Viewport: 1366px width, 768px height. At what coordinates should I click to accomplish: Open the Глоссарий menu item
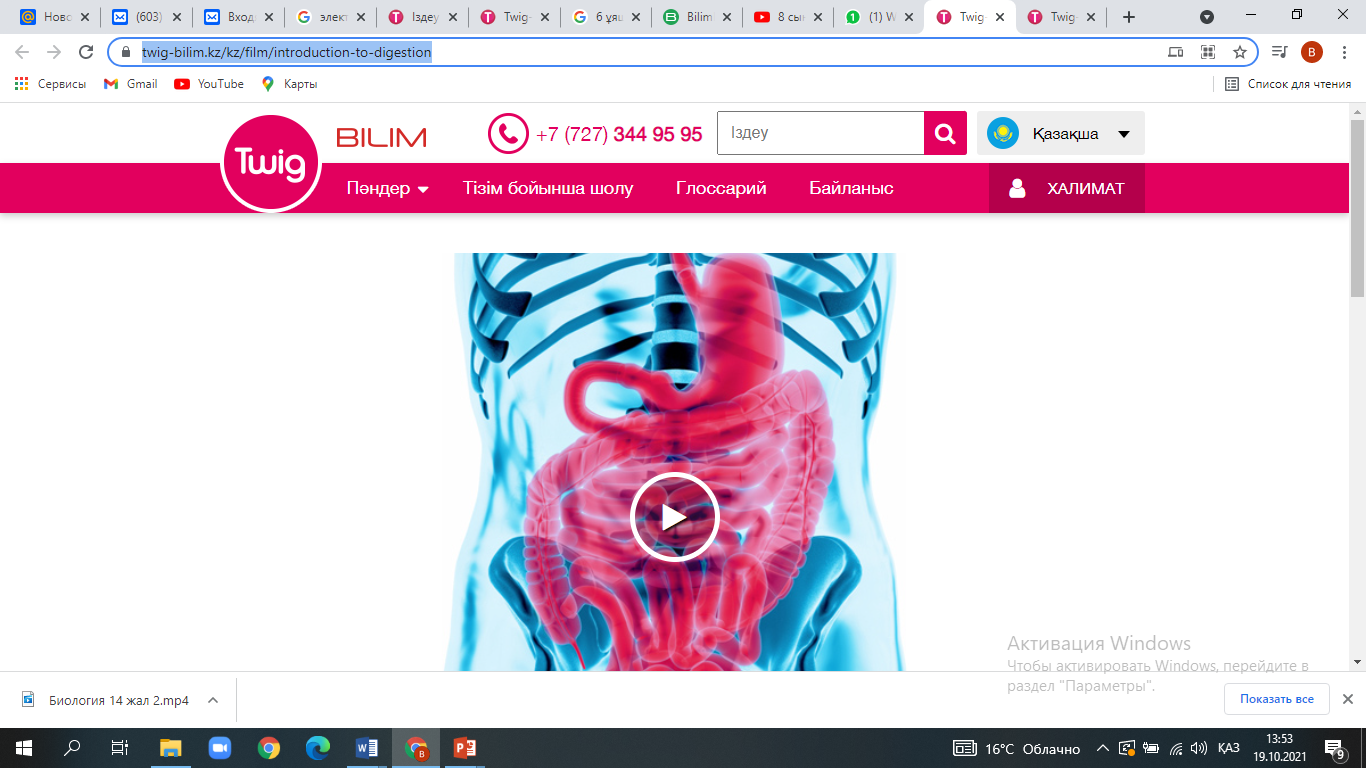[x=721, y=188]
